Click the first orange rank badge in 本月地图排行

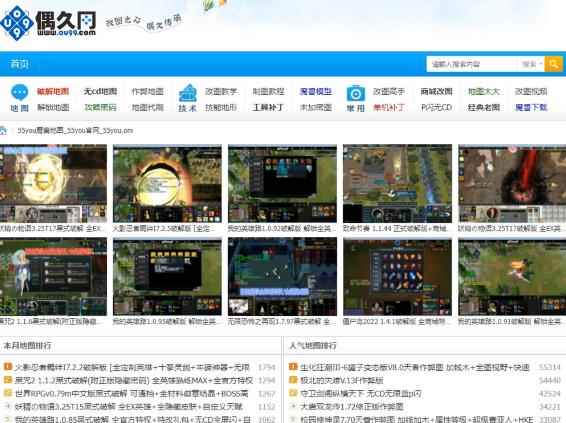8,367
